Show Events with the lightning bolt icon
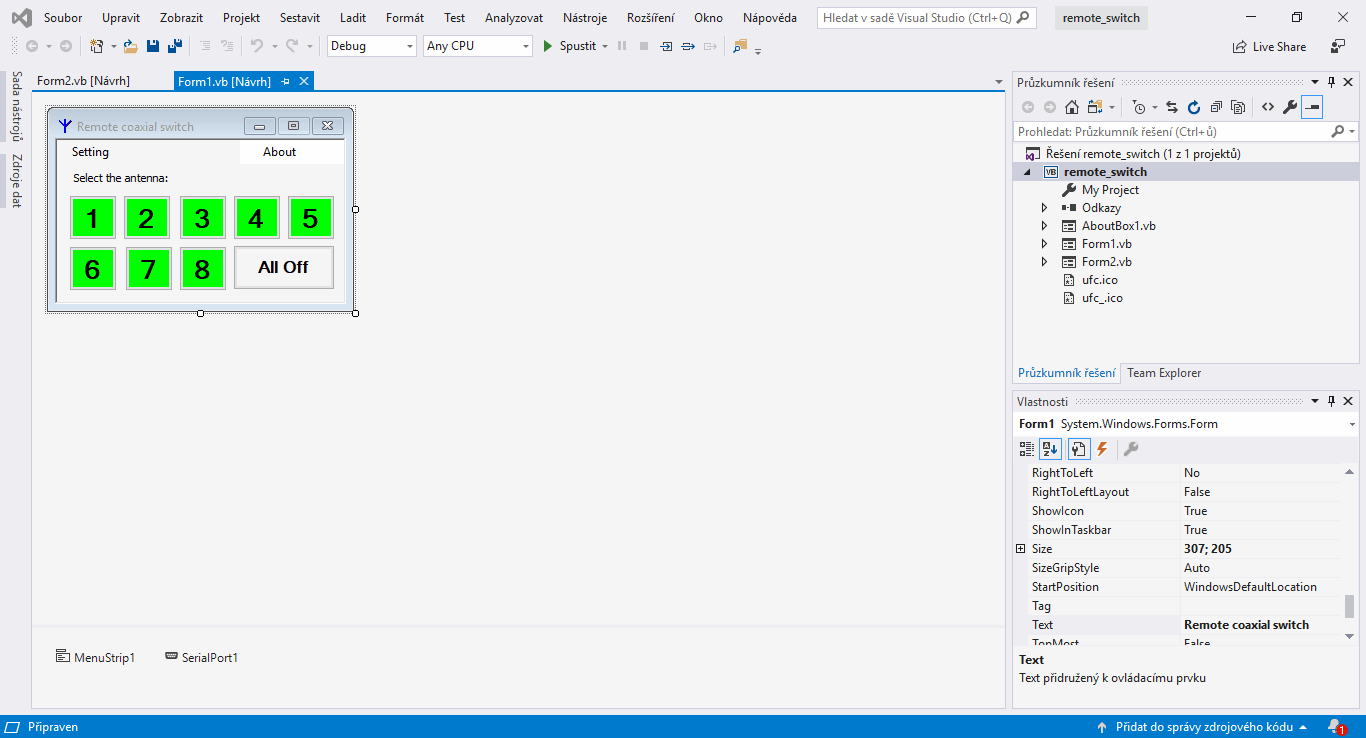The height and width of the screenshot is (738, 1366). pos(1102,449)
